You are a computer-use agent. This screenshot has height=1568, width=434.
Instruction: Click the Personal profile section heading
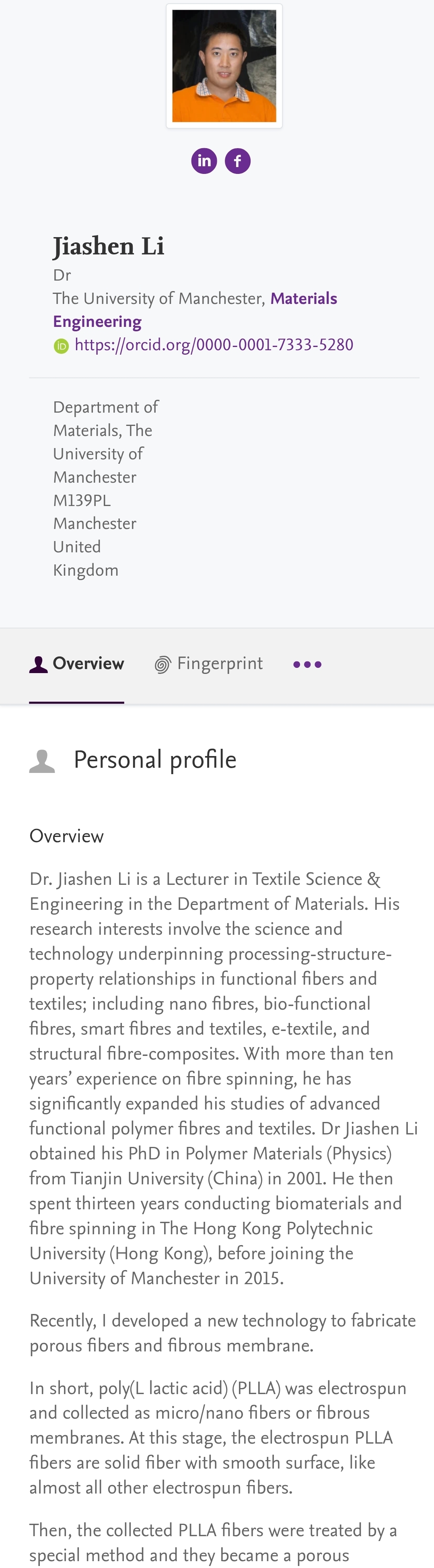point(154,760)
